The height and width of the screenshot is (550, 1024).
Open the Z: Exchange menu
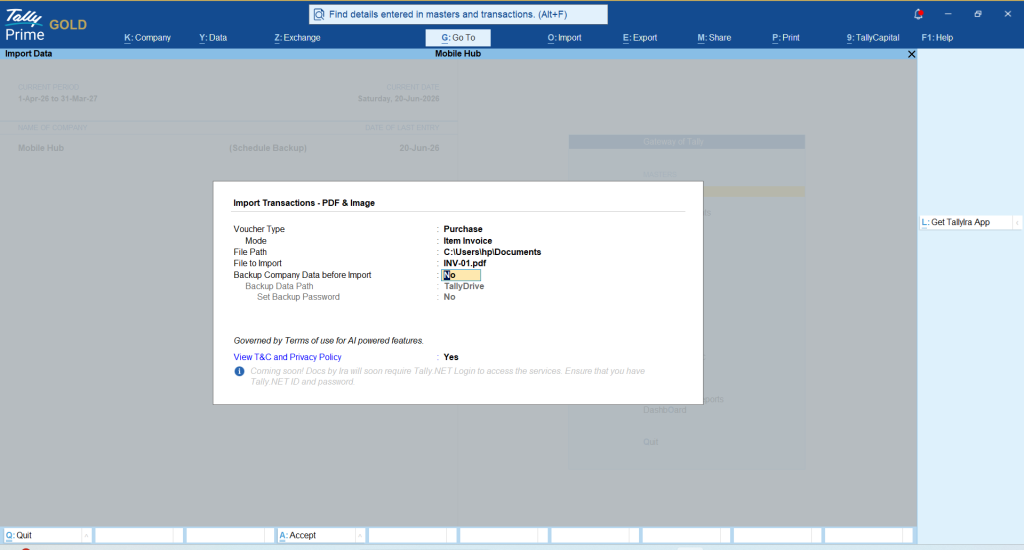pyautogui.click(x=297, y=38)
